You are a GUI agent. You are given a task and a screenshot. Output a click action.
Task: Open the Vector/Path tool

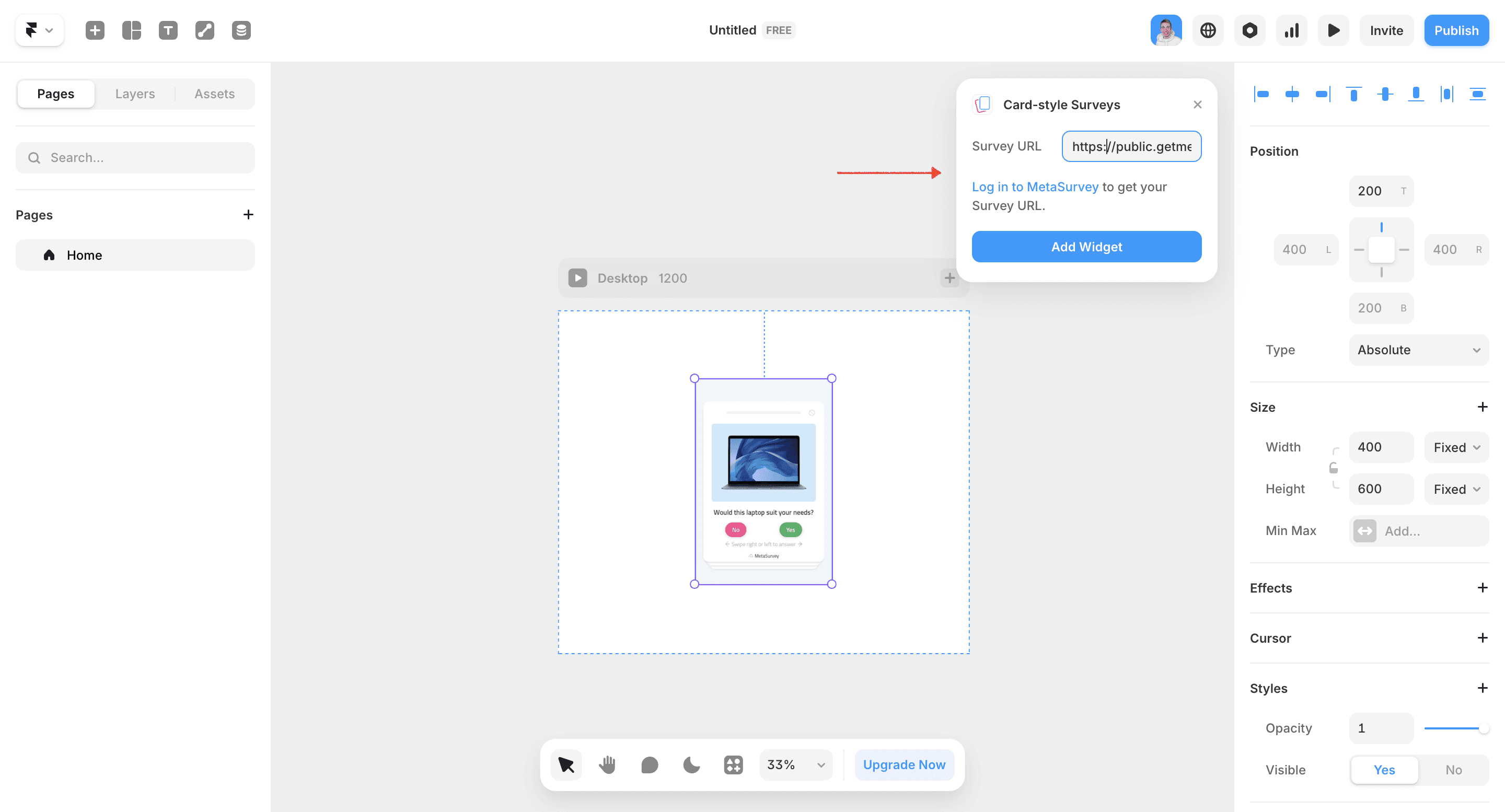click(204, 30)
